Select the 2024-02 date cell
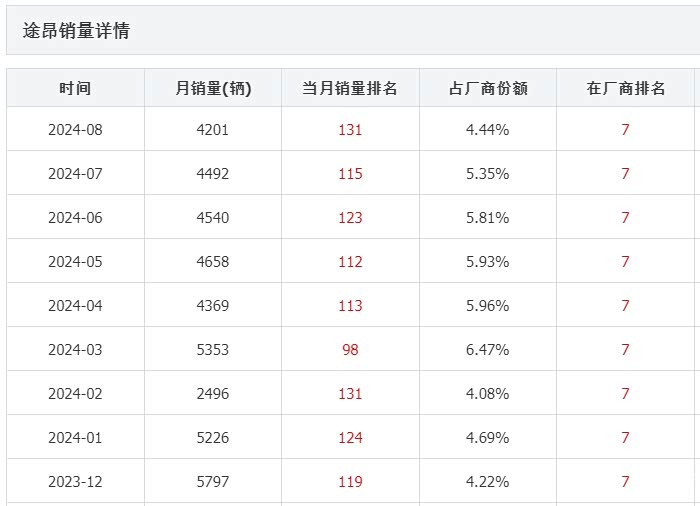Screen dimensions: 700x506 click(75, 394)
